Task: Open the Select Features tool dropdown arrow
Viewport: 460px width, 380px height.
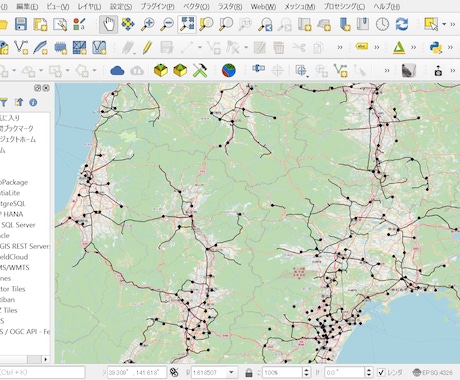Action: coord(444,24)
